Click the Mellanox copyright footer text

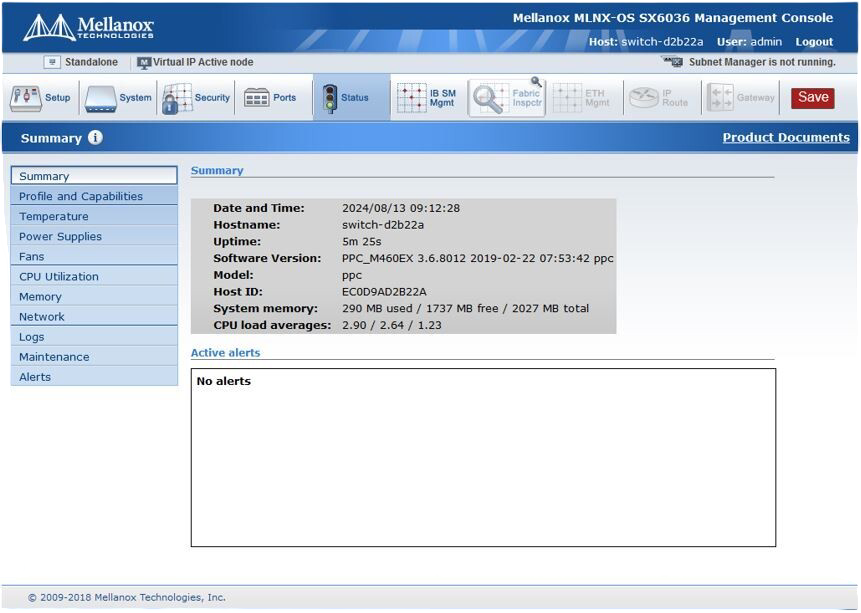(x=127, y=597)
